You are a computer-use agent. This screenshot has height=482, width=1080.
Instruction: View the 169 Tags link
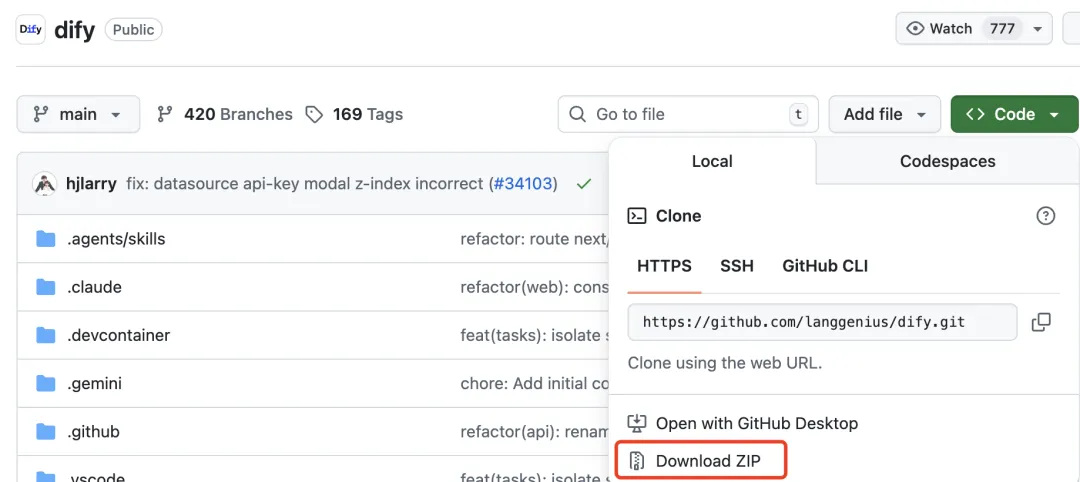354,114
